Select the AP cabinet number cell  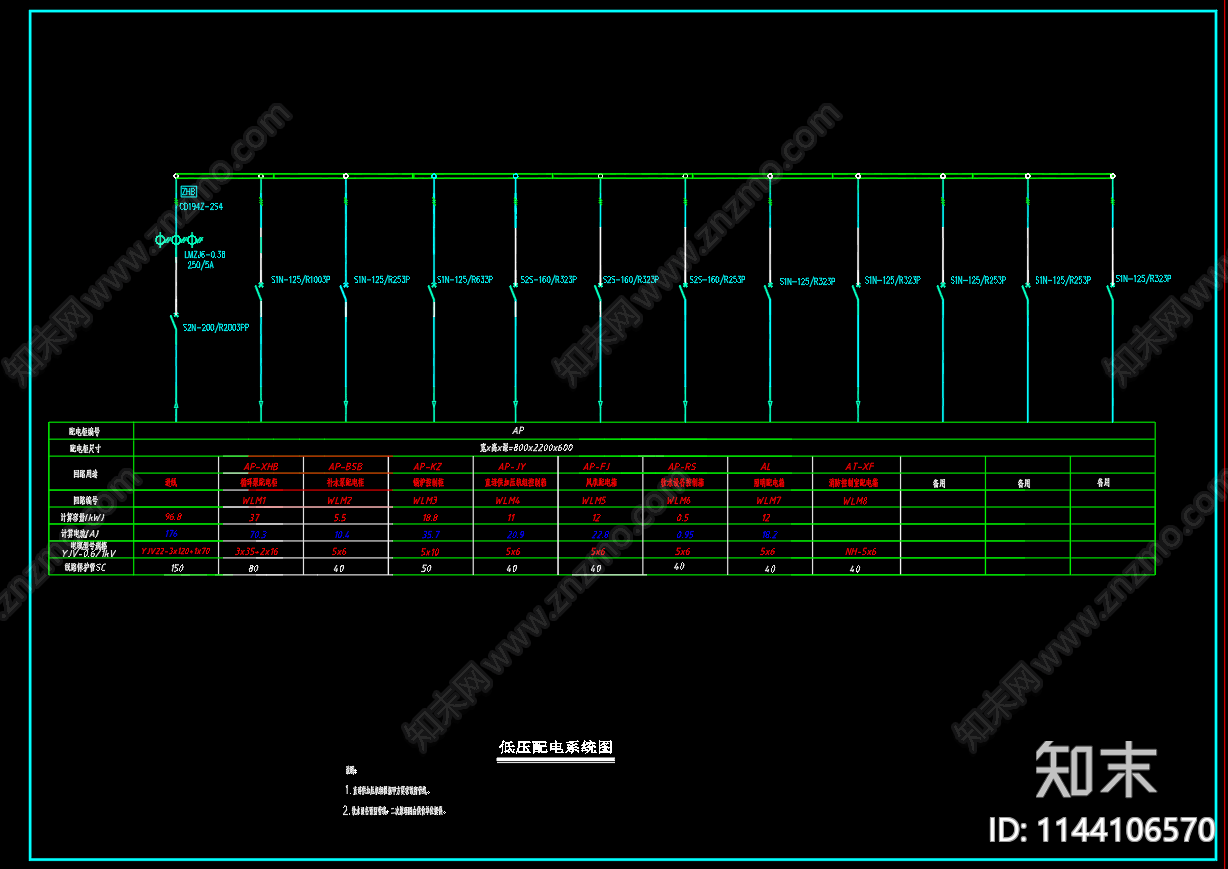[x=644, y=430]
